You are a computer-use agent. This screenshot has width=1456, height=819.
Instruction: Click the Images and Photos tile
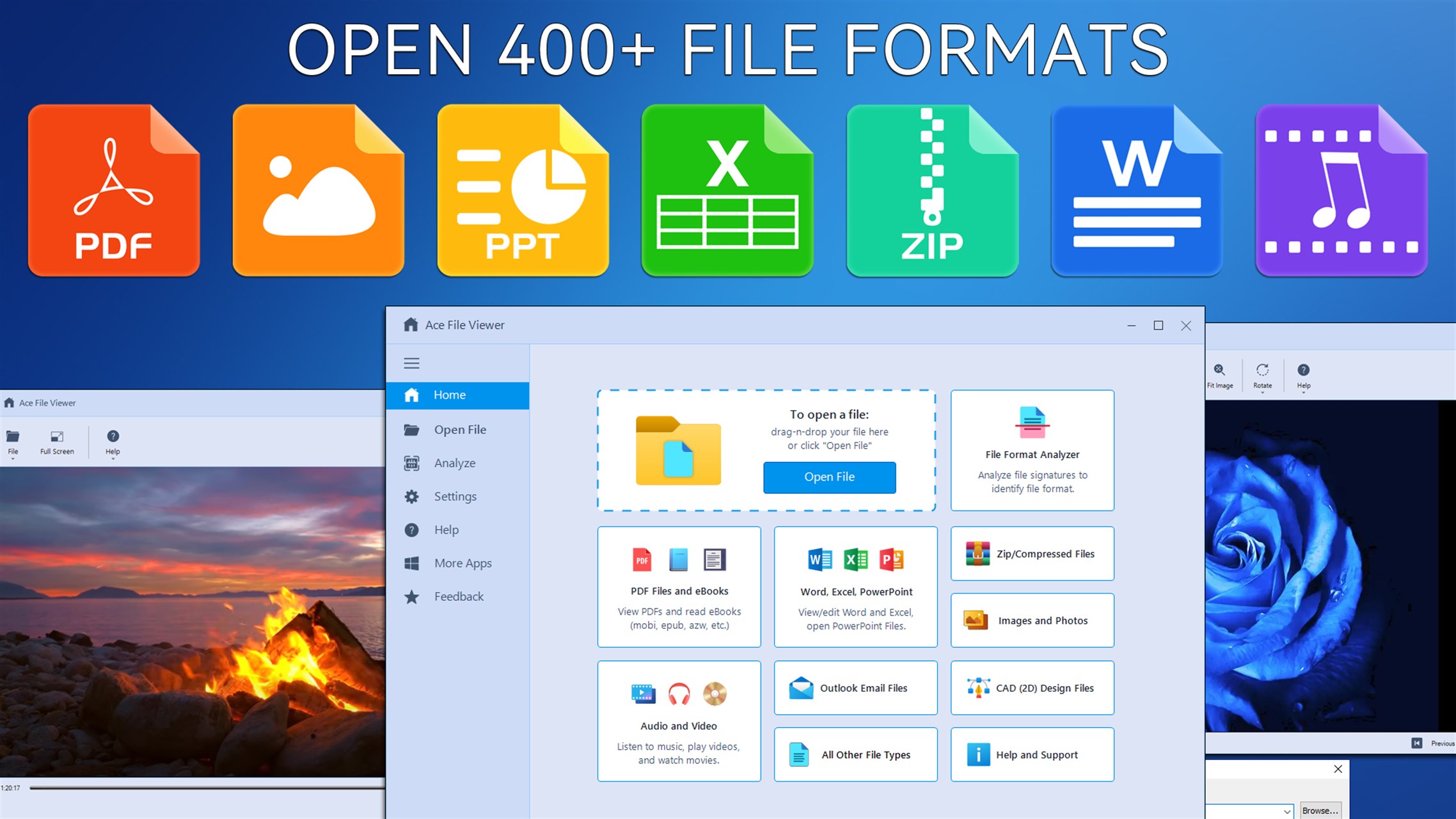coord(1032,620)
